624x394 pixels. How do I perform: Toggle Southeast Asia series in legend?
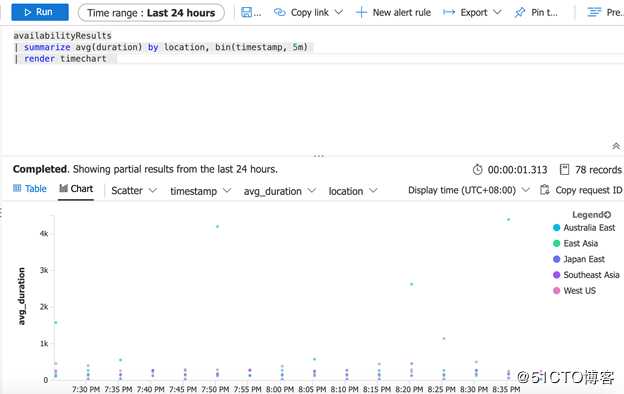(x=586, y=275)
